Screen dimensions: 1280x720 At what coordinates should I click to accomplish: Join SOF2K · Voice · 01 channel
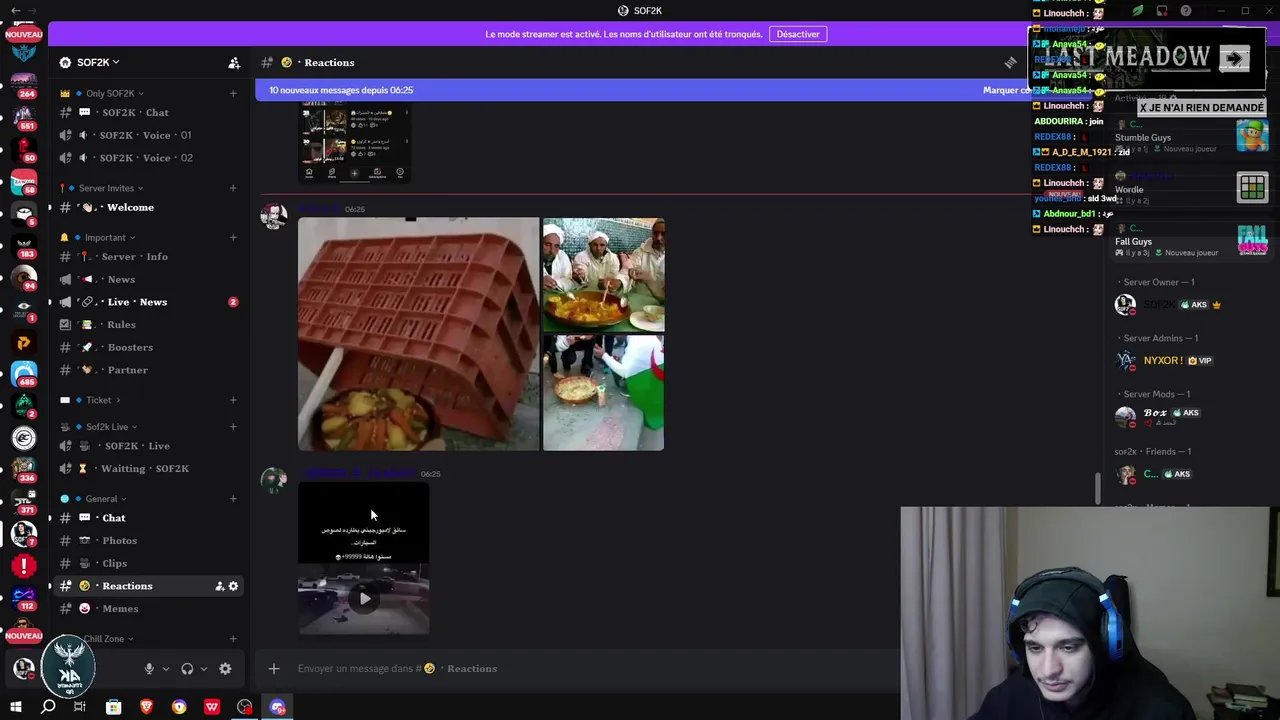coord(149,135)
